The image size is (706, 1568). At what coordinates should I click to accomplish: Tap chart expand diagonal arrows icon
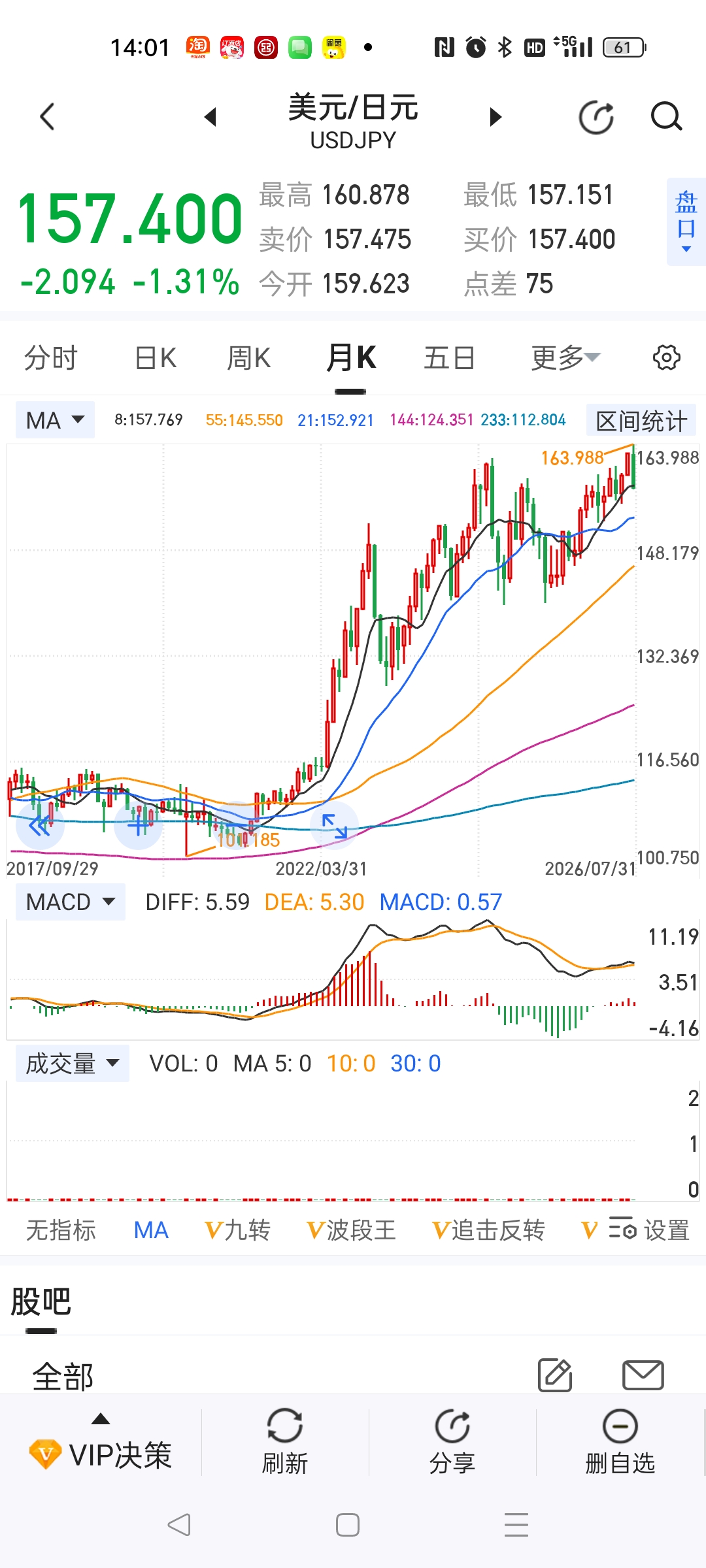335,826
